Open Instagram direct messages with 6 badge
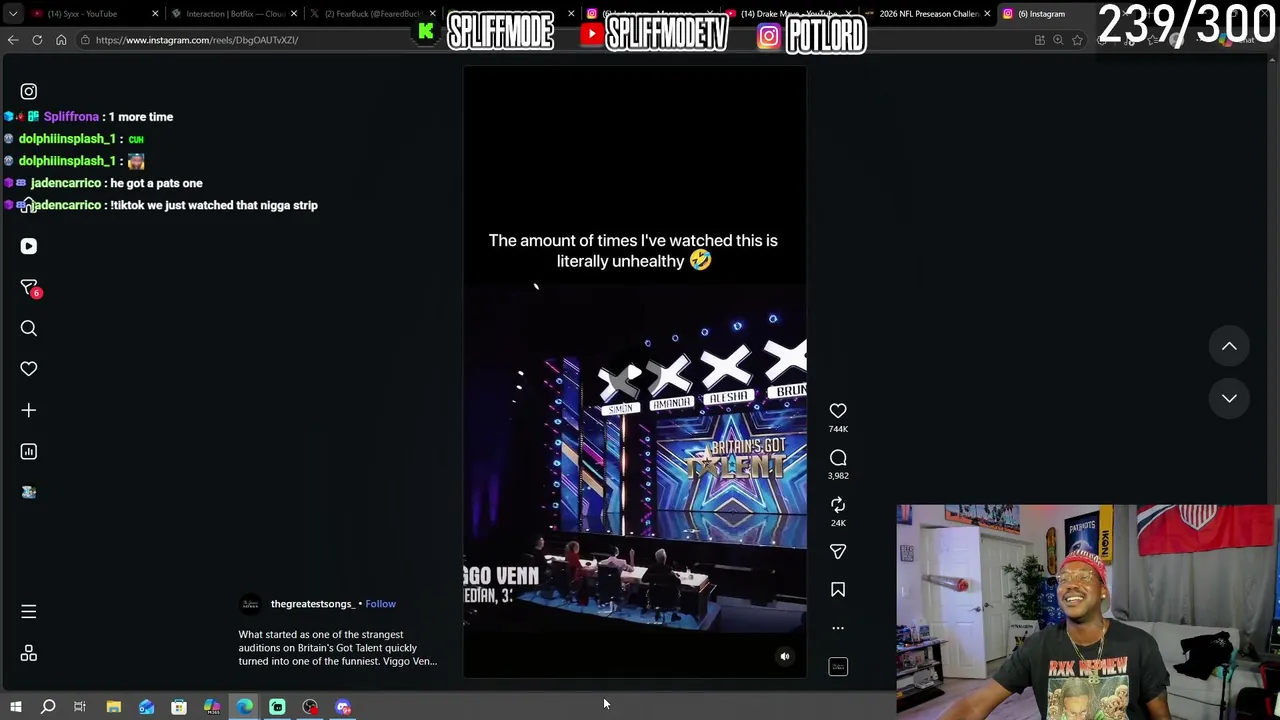This screenshot has width=1280, height=720. pos(29,288)
